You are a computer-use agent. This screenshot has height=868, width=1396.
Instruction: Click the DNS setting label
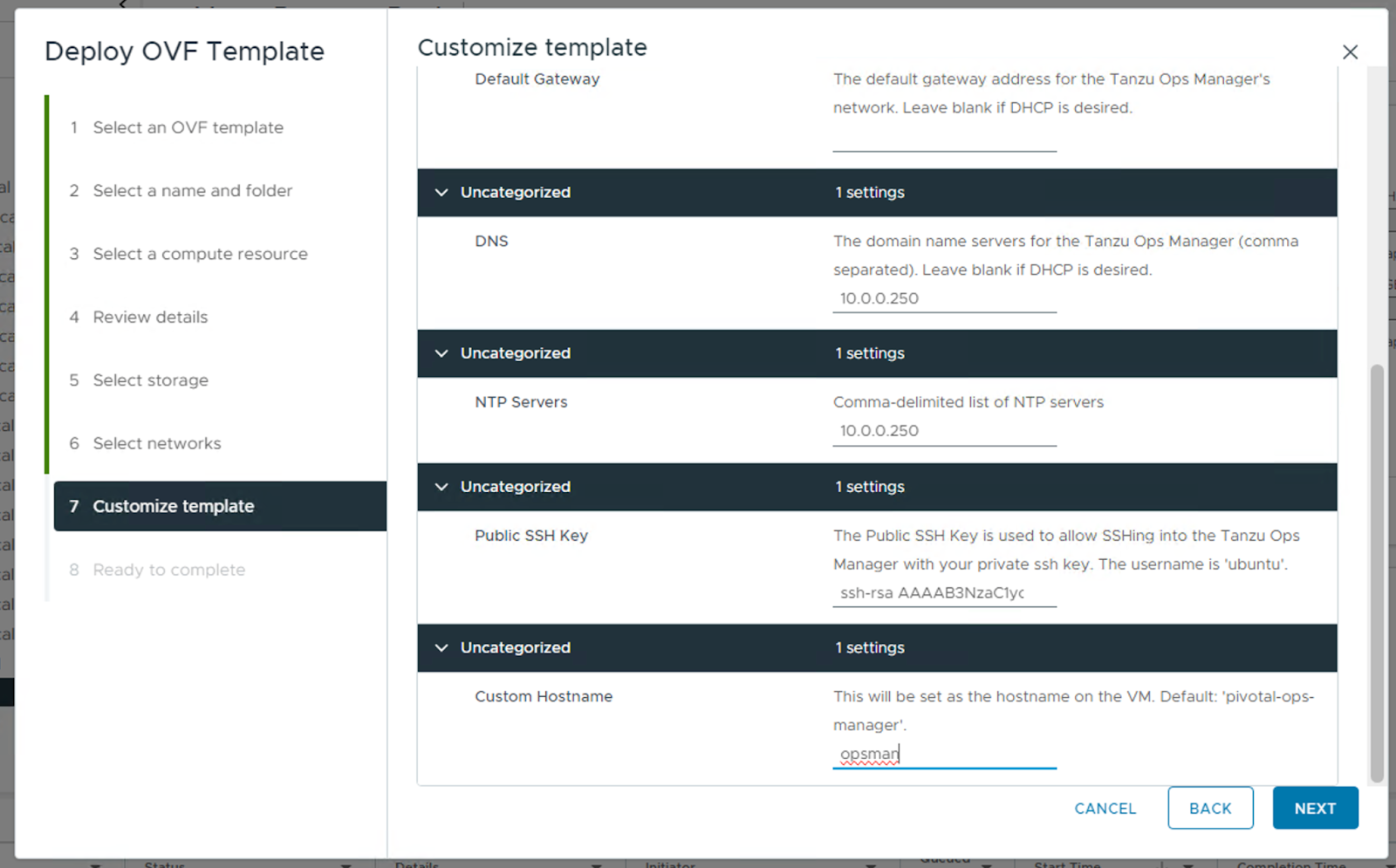491,242
